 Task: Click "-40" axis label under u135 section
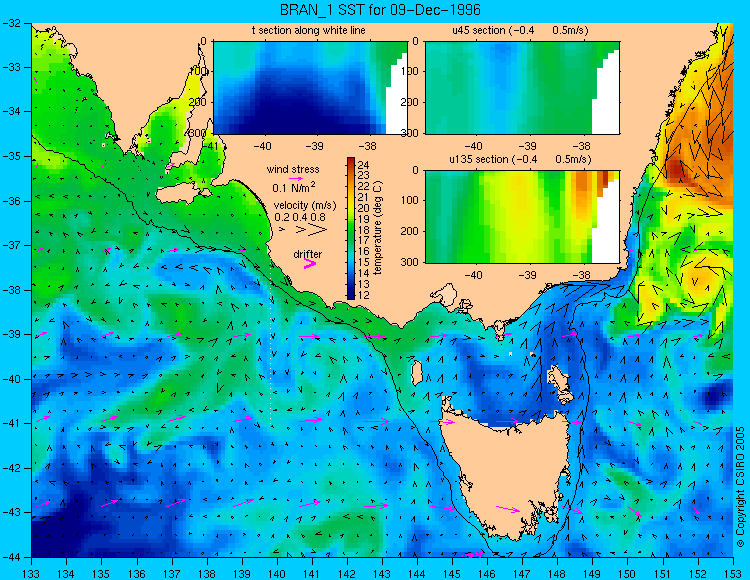[473, 275]
